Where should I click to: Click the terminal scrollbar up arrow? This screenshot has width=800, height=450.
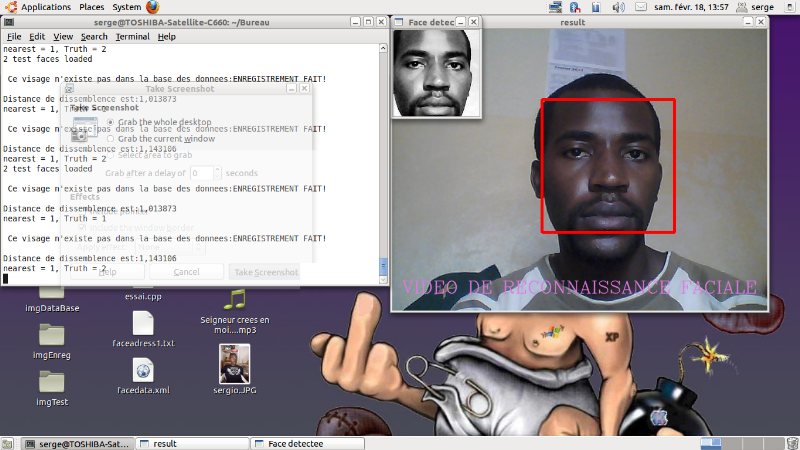[383, 48]
